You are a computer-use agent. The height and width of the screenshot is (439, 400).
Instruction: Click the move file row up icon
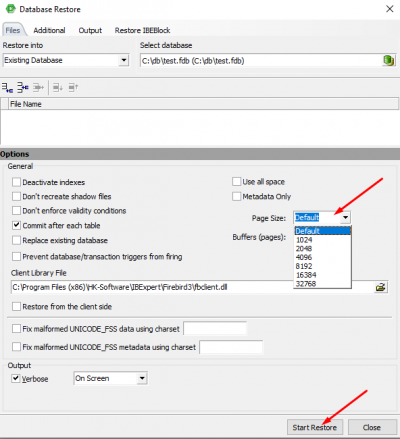(73, 88)
